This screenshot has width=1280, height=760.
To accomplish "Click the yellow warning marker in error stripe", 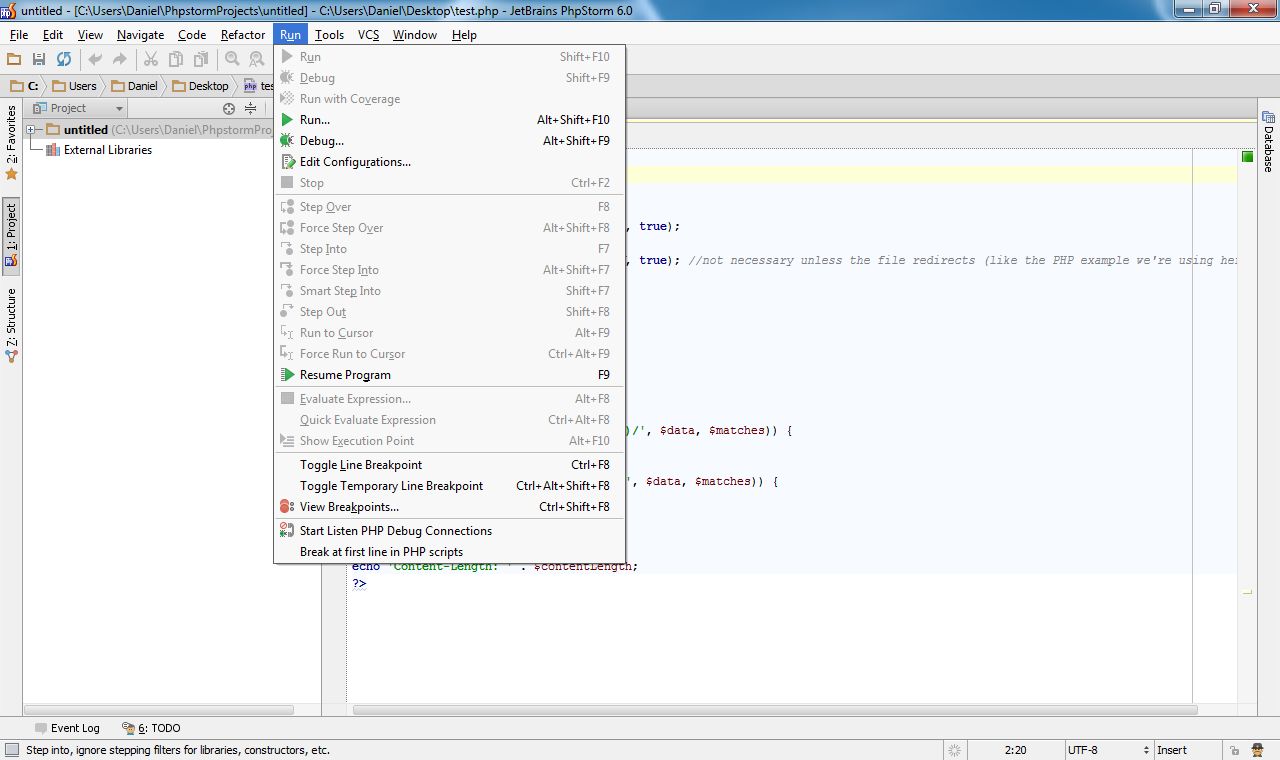I will [1247, 592].
